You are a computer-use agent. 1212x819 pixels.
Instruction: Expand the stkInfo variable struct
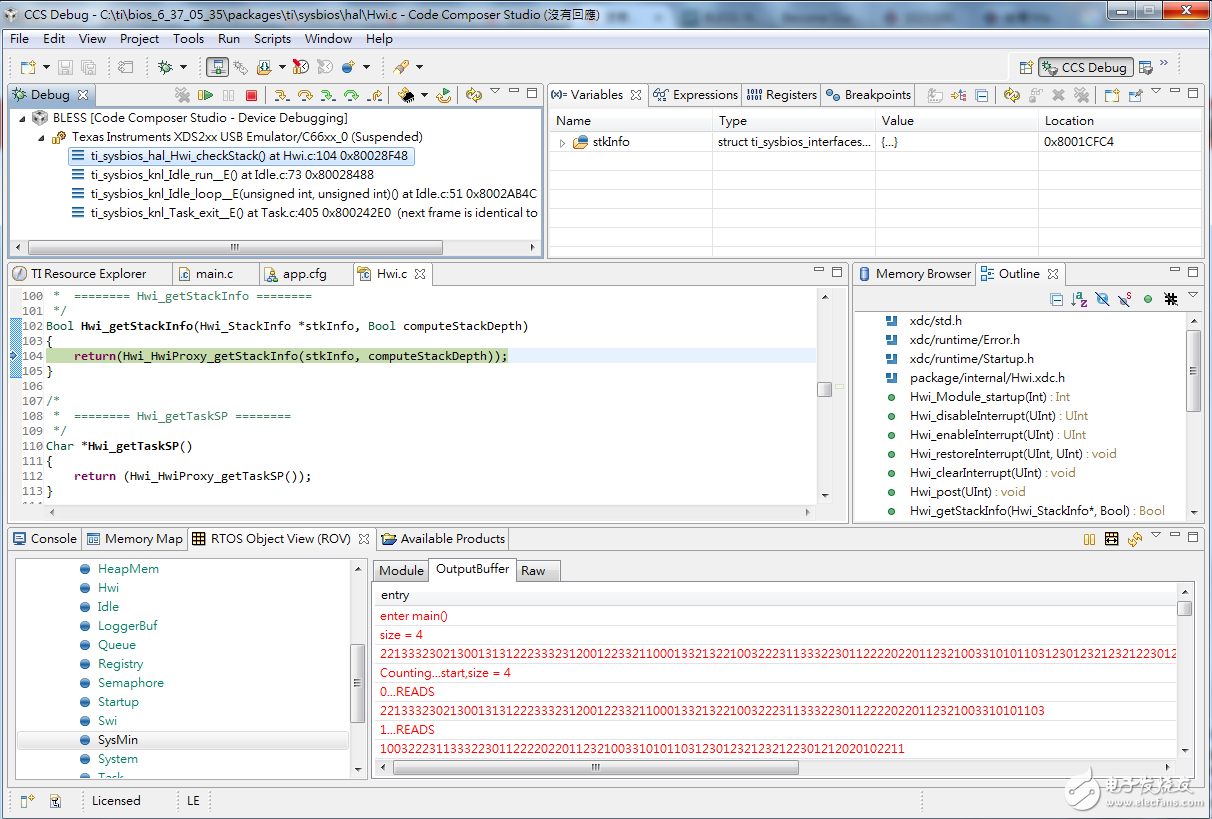tap(562, 143)
